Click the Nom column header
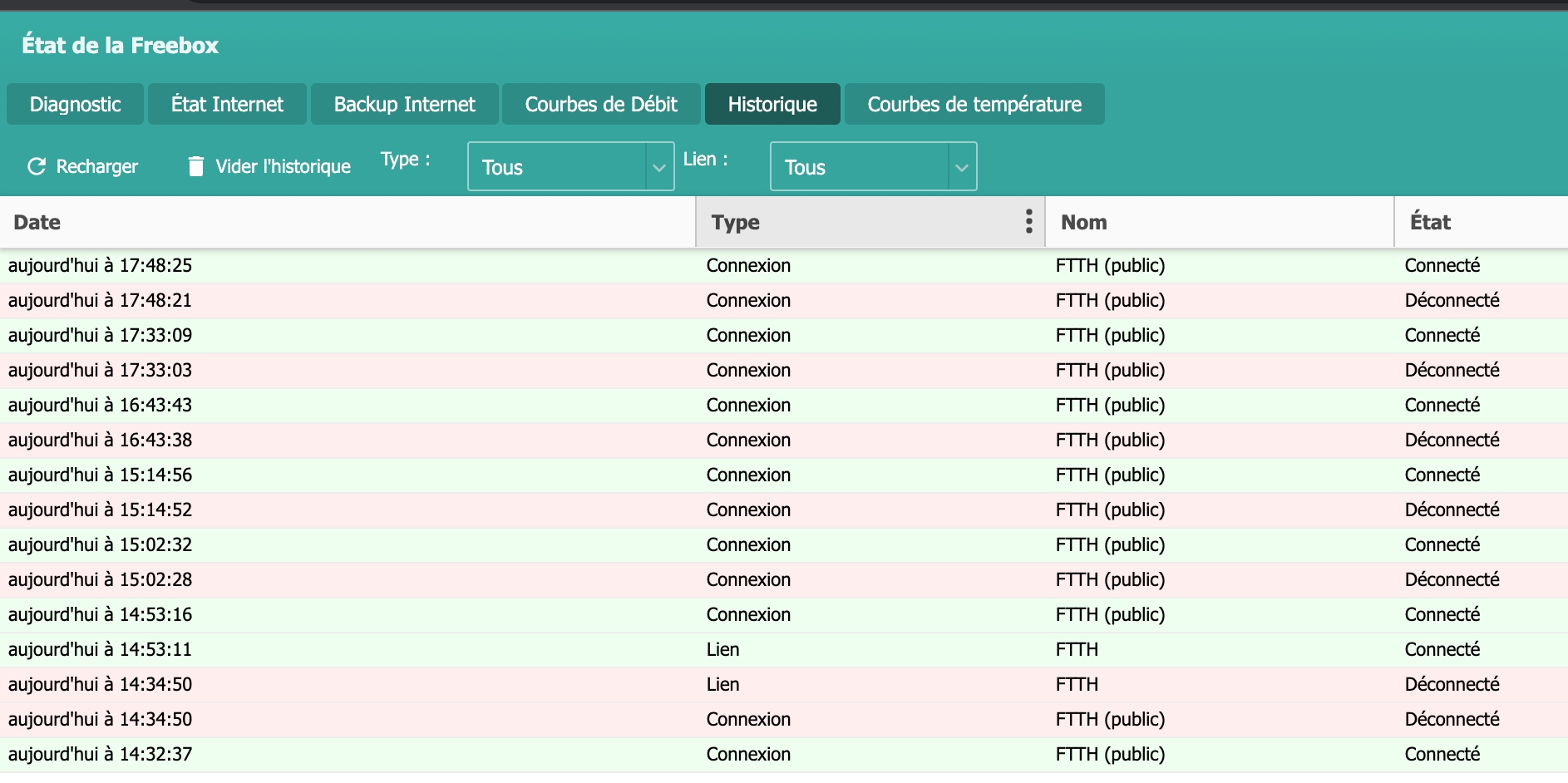This screenshot has height=783, width=1568. (x=1084, y=223)
